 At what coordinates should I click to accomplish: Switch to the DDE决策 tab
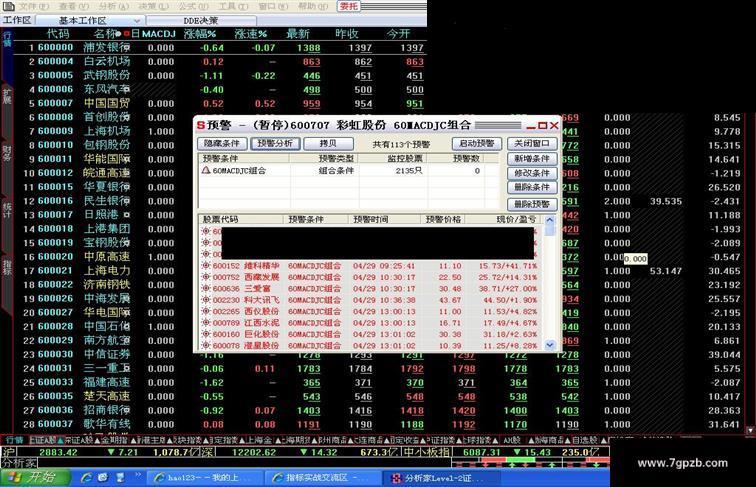[x=201, y=21]
